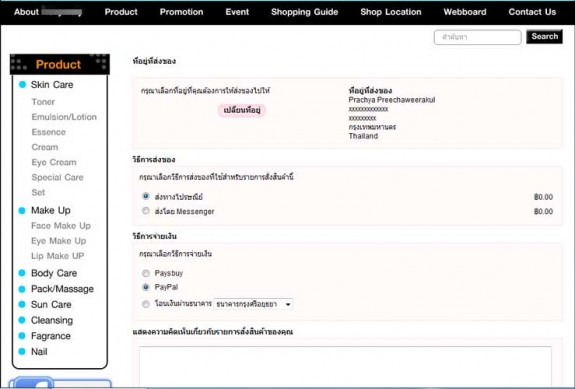Open Body Care category
This screenshot has width=575, height=389.
click(x=54, y=273)
